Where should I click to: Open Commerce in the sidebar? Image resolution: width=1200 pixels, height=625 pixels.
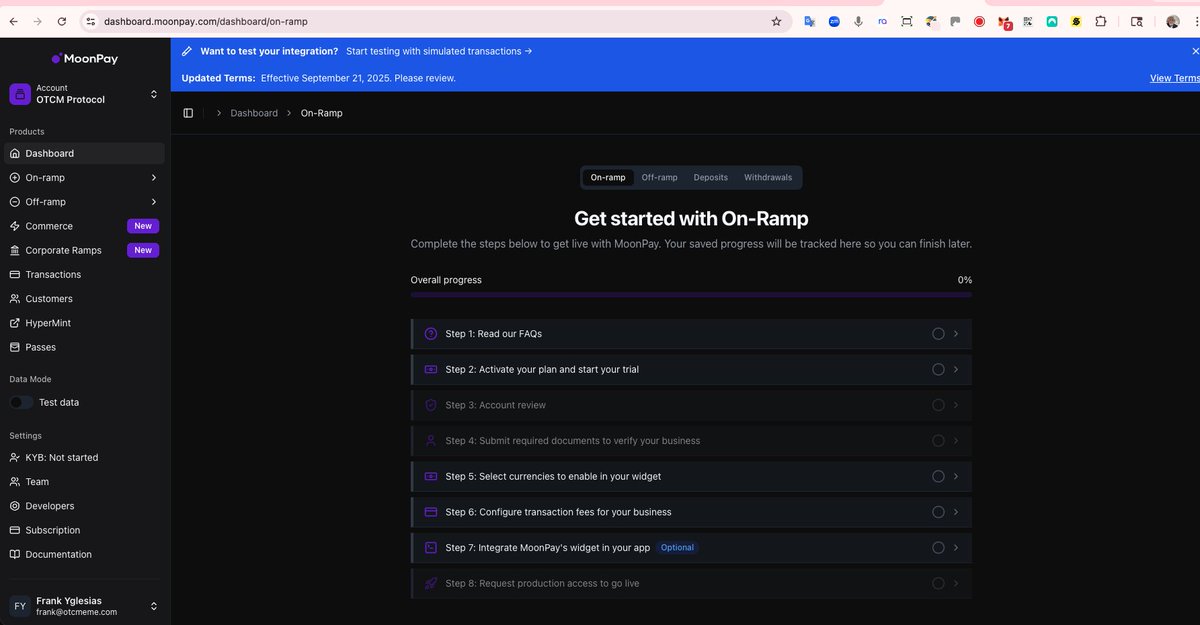[85, 226]
